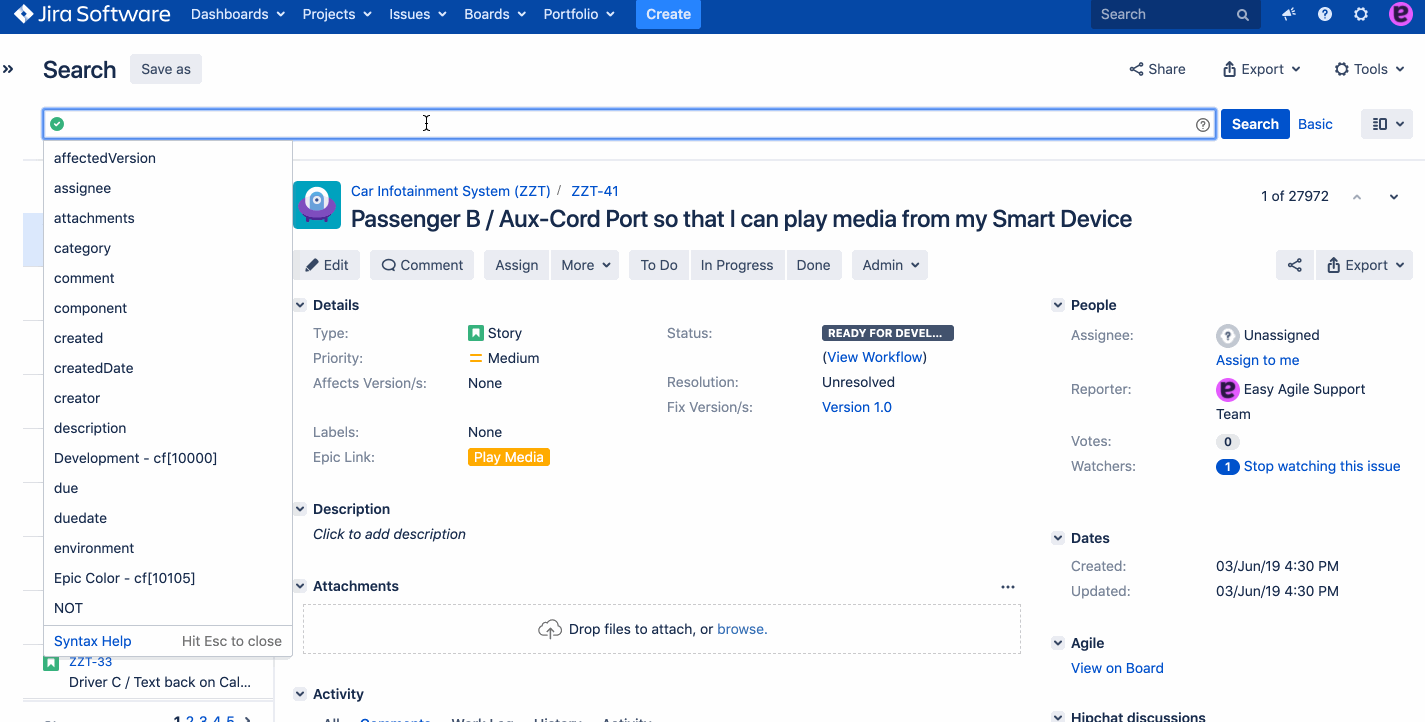Click the Play Media epic label
The image size is (1425, 722).
508,457
